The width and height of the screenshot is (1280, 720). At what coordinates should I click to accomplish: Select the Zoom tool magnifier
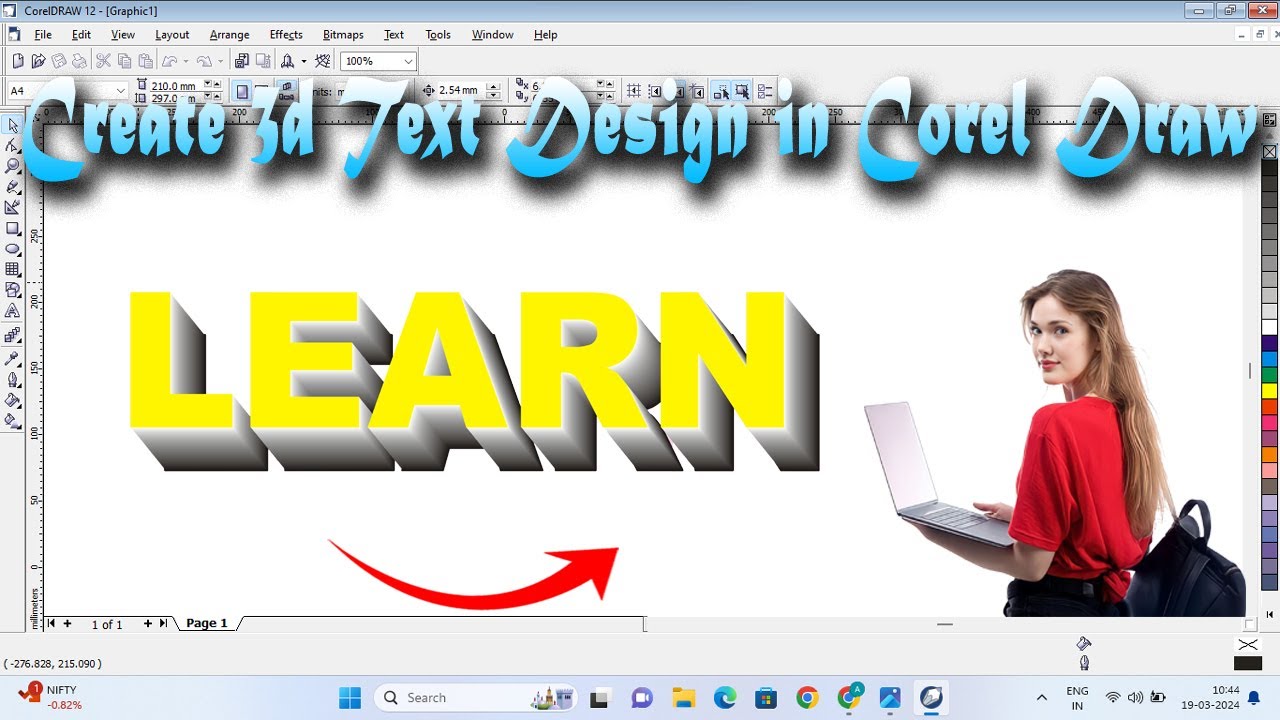(13, 166)
